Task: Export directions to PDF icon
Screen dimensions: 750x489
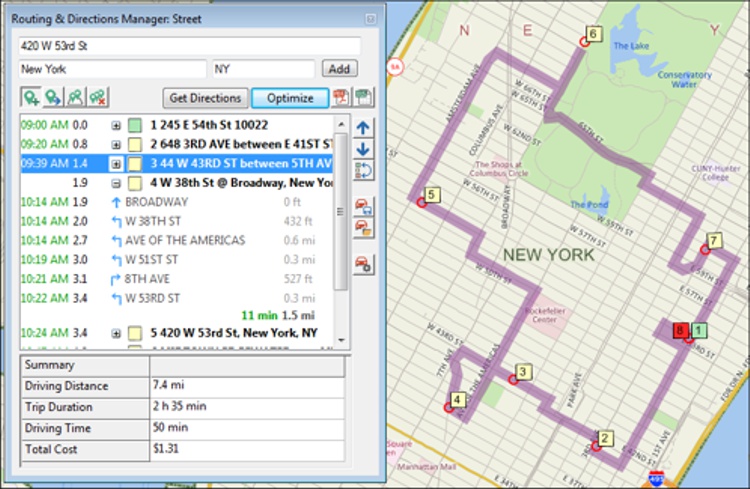Action: click(341, 98)
